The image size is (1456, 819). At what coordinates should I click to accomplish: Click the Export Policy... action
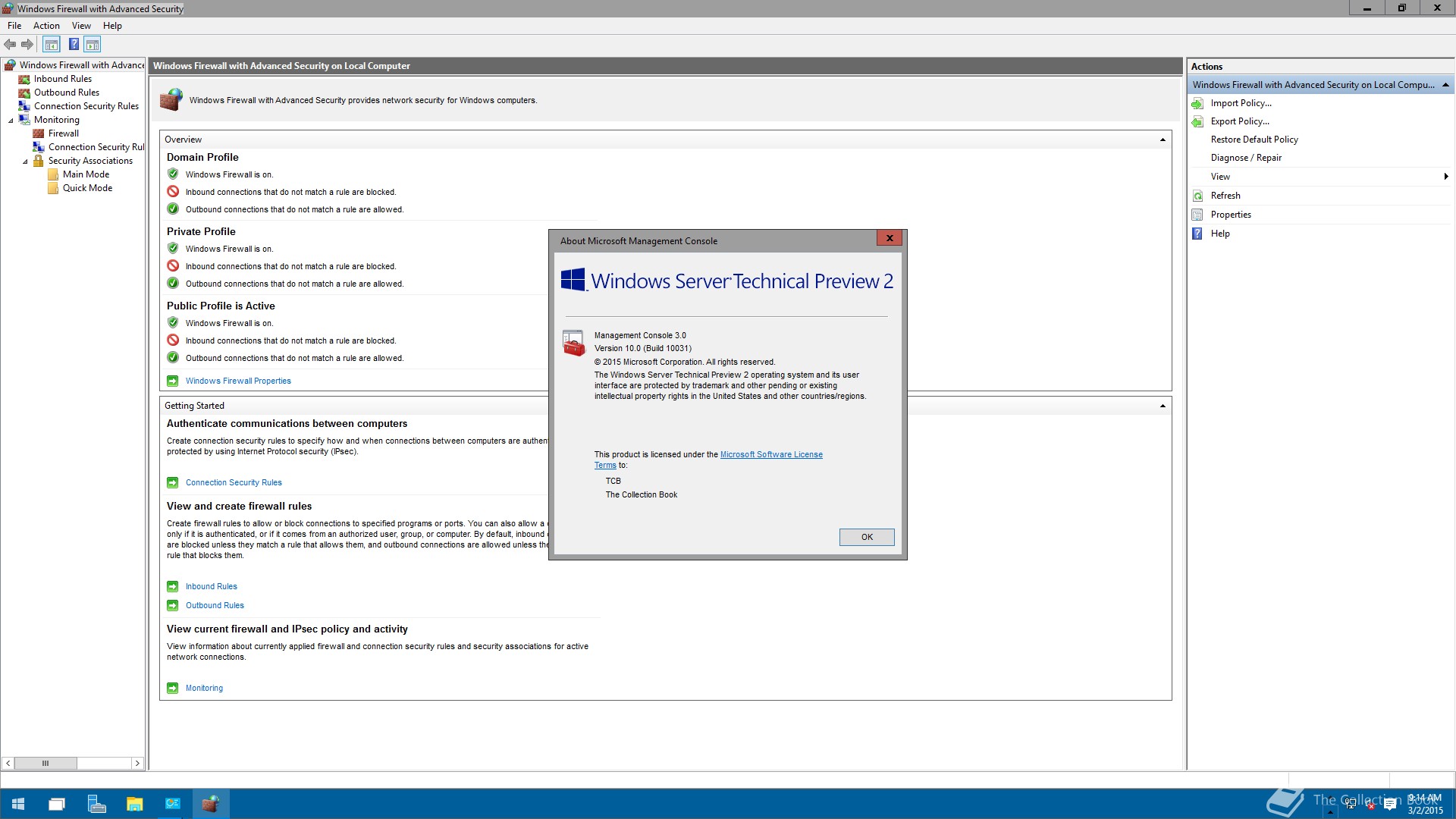pos(1240,121)
